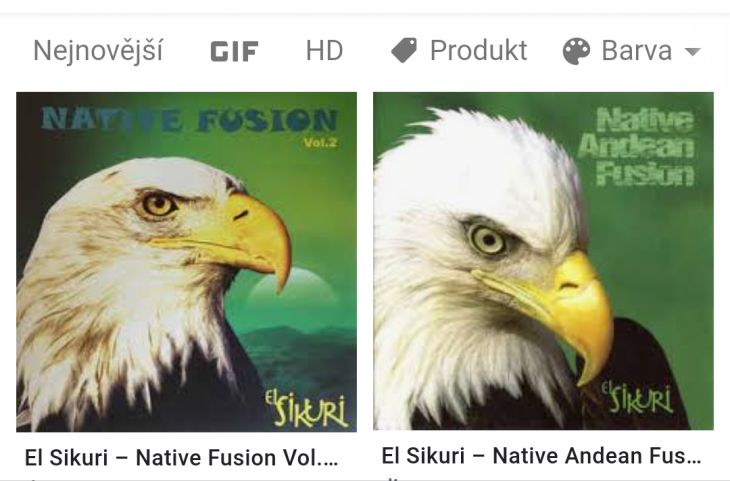Open the Native Andean Fusion album thumbnail

pyautogui.click(x=543, y=261)
